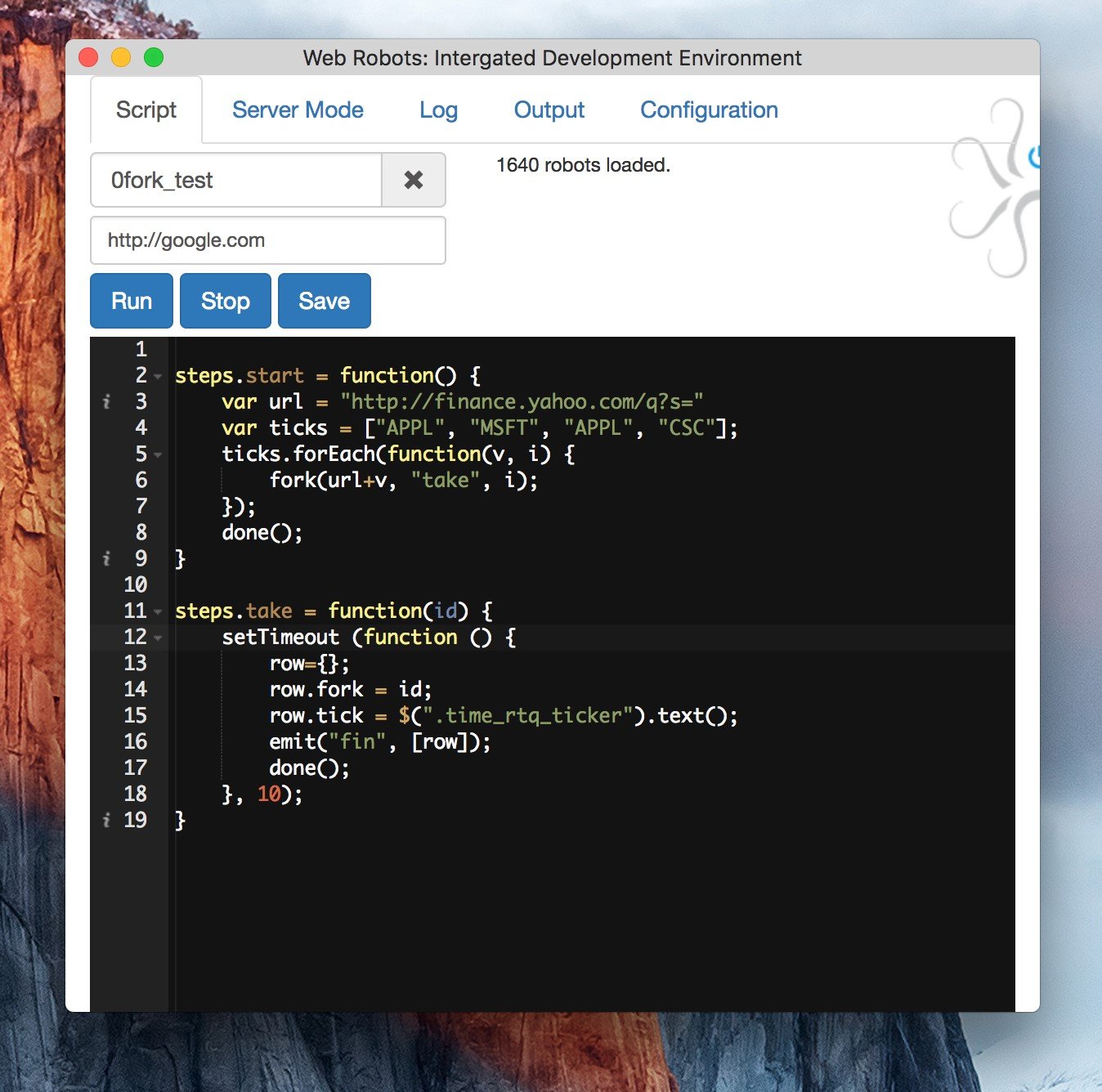Click the info marker beside line 3
Viewport: 1102px width, 1092px height.
click(106, 401)
